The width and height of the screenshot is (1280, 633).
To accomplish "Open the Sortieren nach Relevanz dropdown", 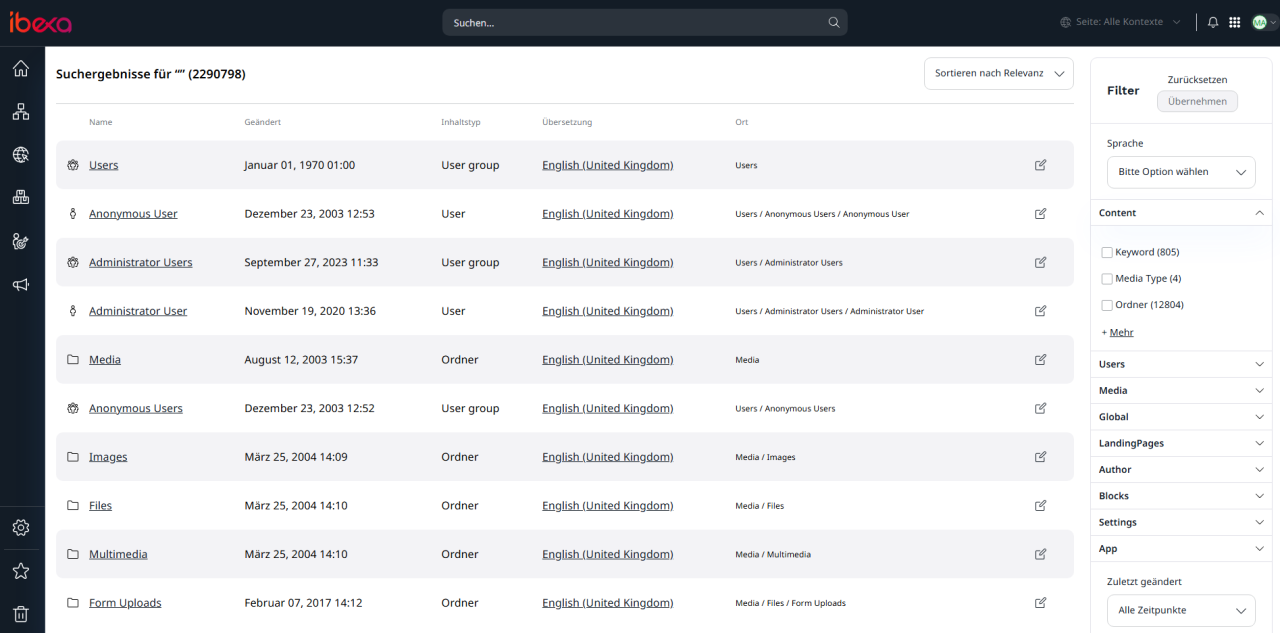I will [998, 74].
